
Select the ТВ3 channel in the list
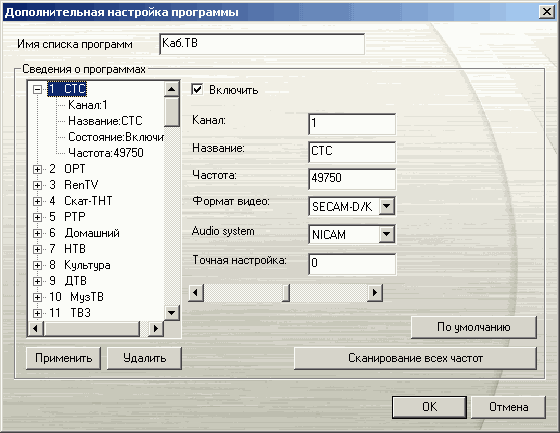pyautogui.click(x=70, y=313)
